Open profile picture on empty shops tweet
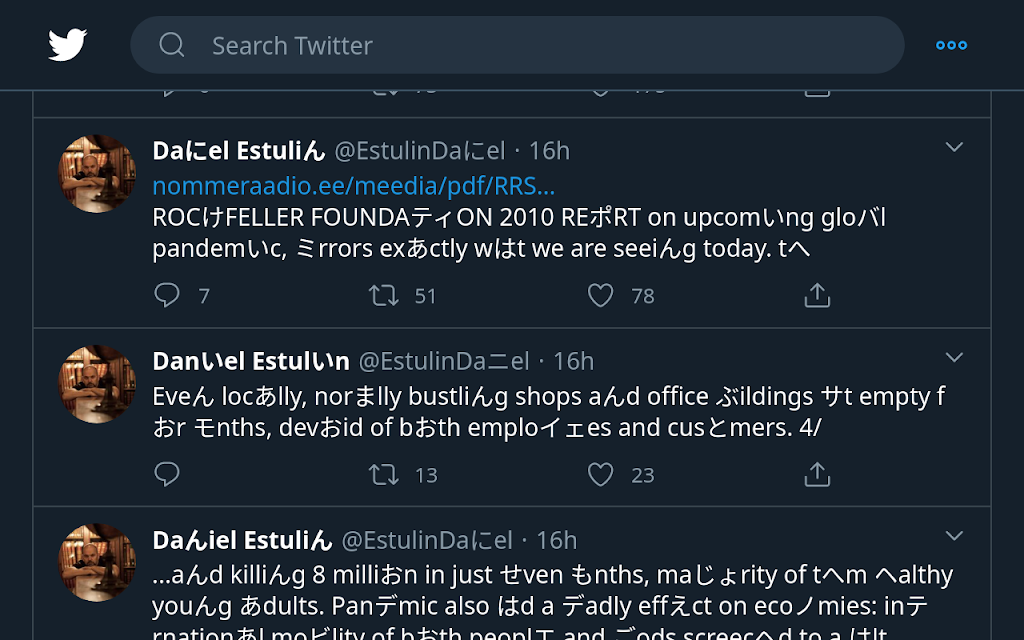Viewport: 1024px width, 640px height. pyautogui.click(x=97, y=383)
